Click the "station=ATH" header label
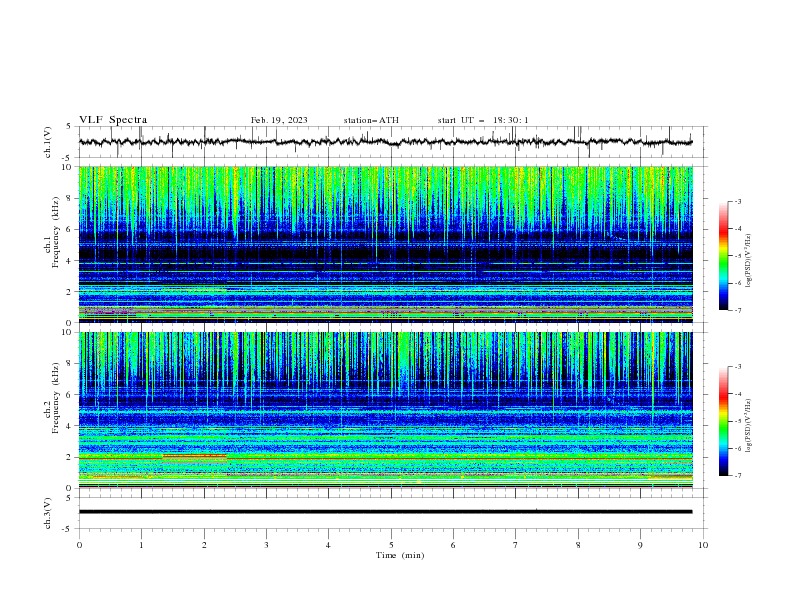Screen dimensions: 792x612 371,120
